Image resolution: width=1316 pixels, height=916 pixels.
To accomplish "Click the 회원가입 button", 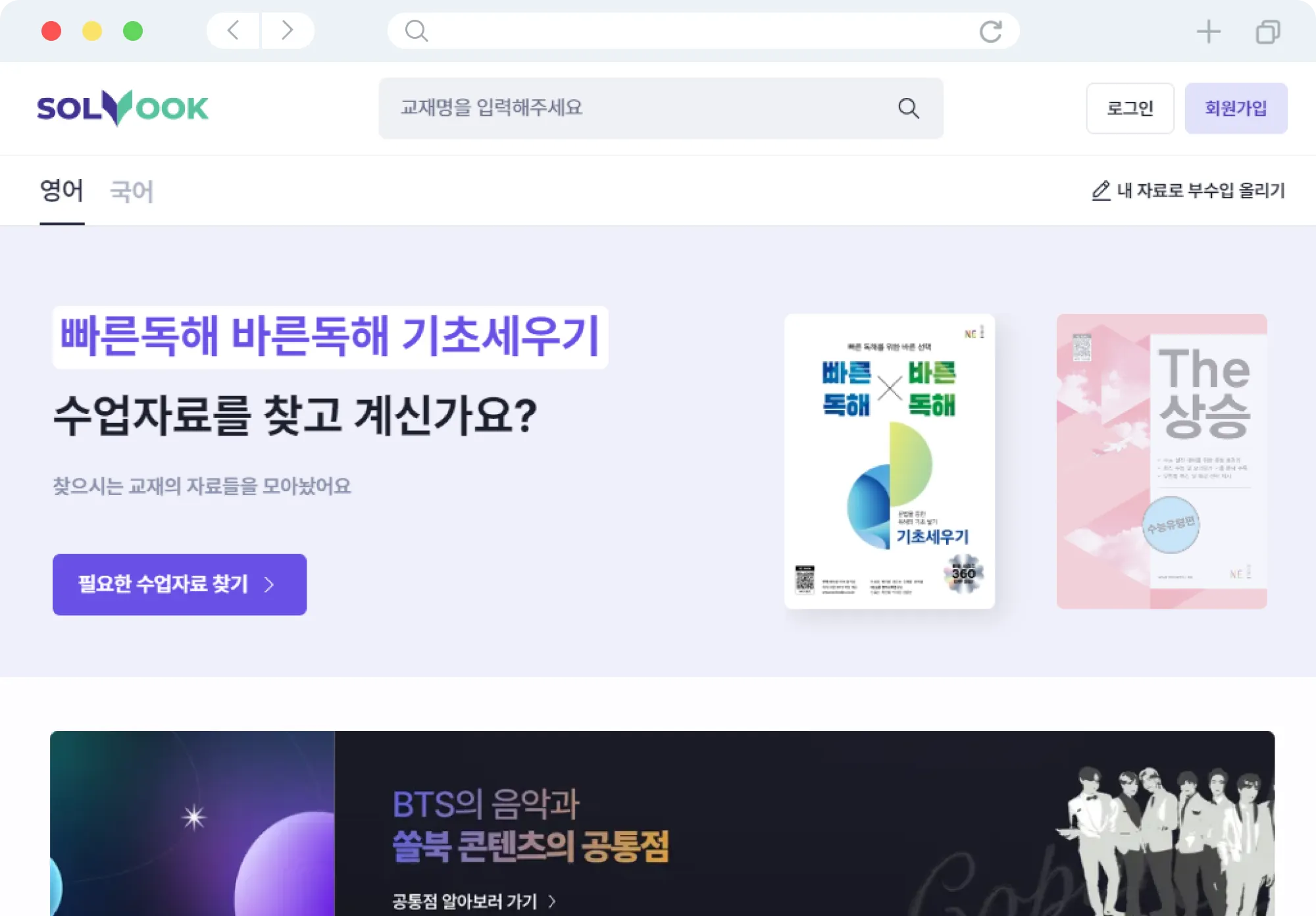I will coord(1236,108).
